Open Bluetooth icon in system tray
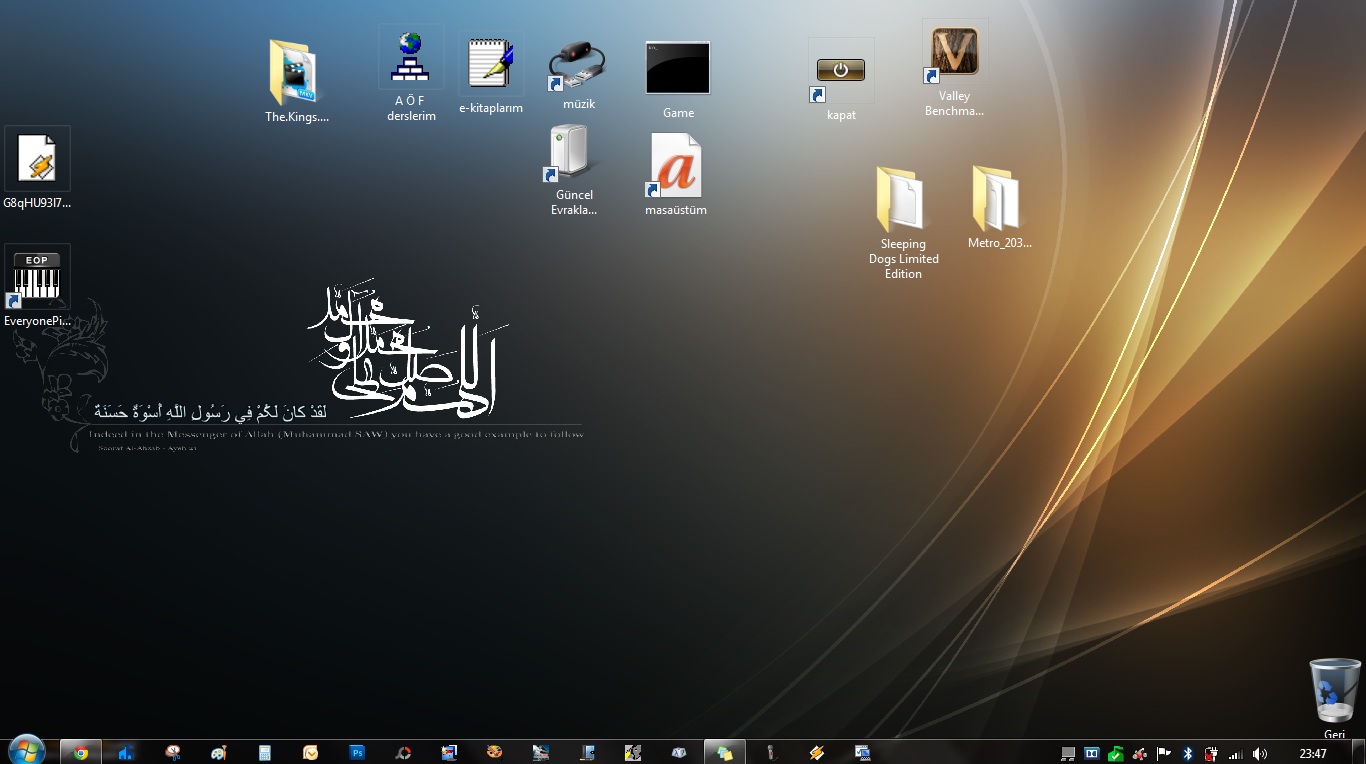The height and width of the screenshot is (764, 1366). [1188, 753]
